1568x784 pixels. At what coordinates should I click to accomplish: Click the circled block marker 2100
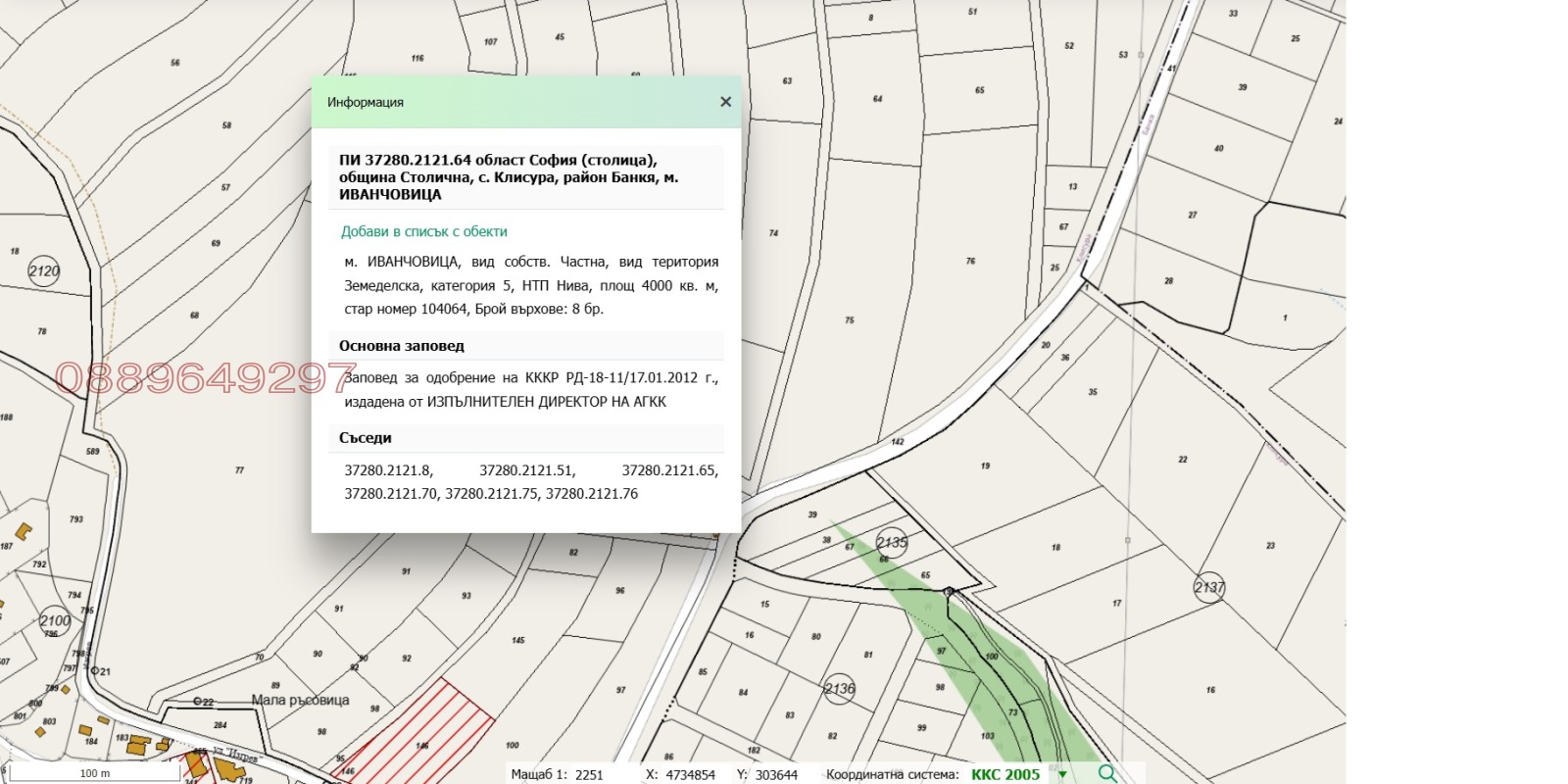click(55, 620)
